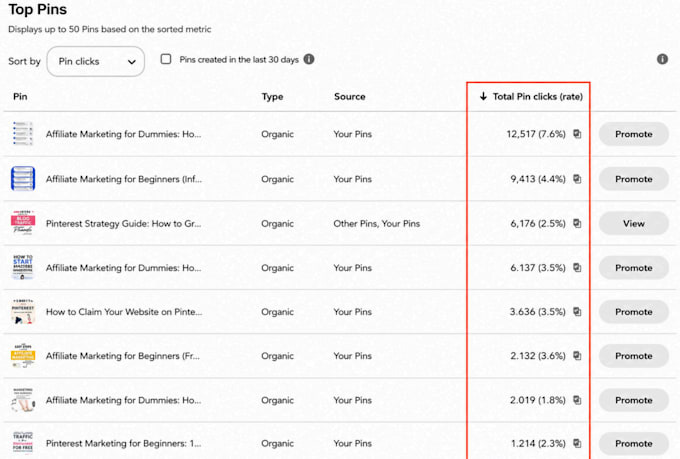Promote the pin with 2.132 clicks
The width and height of the screenshot is (680, 459).
pos(634,356)
